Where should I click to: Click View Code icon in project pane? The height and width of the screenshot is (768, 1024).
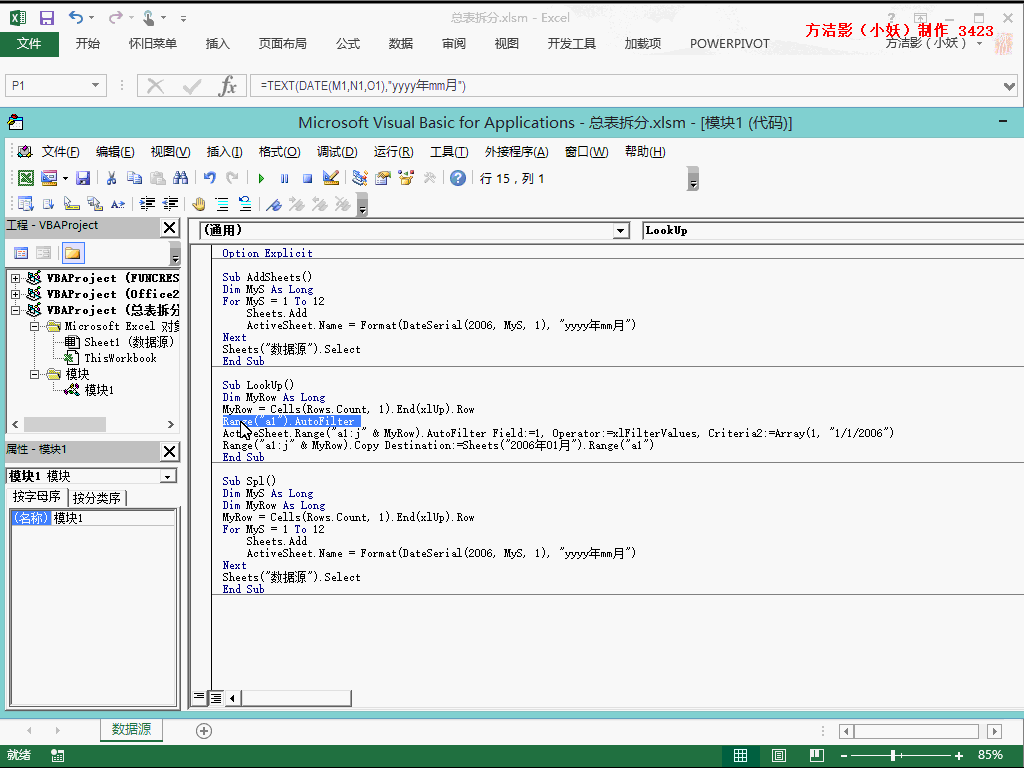21,253
